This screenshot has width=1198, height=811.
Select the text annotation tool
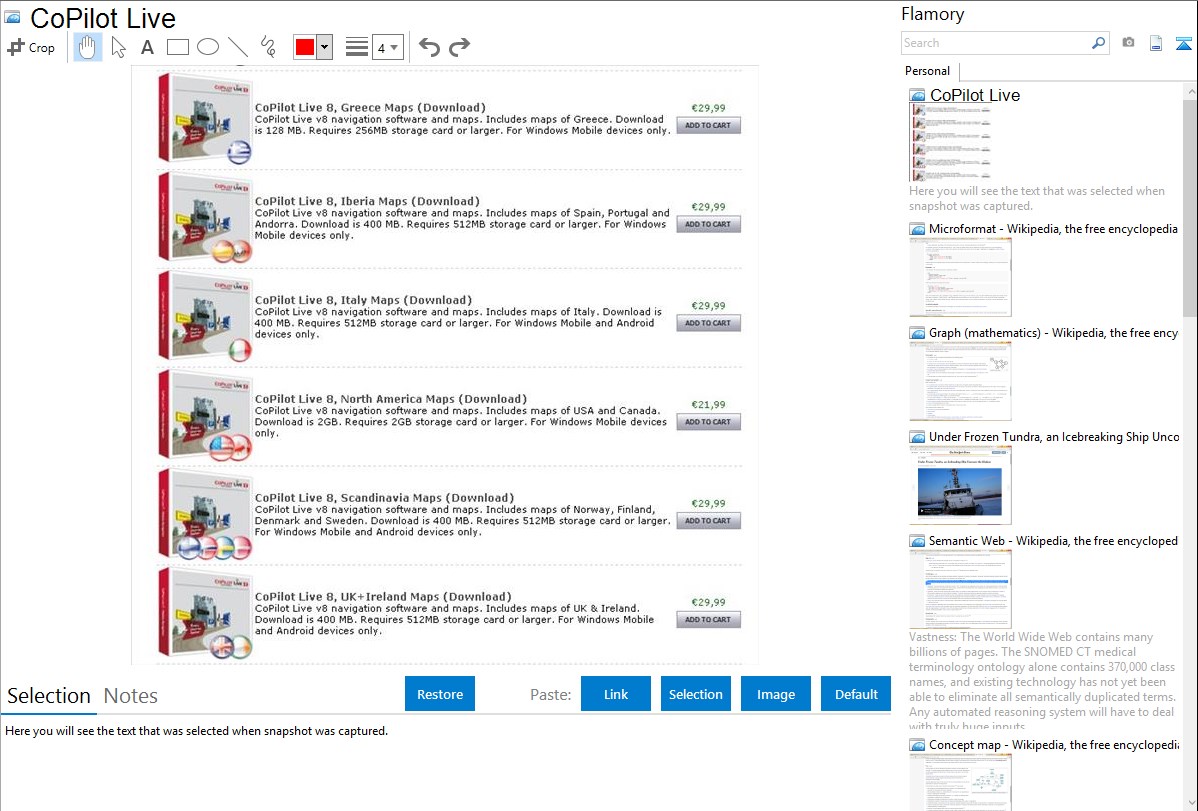147,47
